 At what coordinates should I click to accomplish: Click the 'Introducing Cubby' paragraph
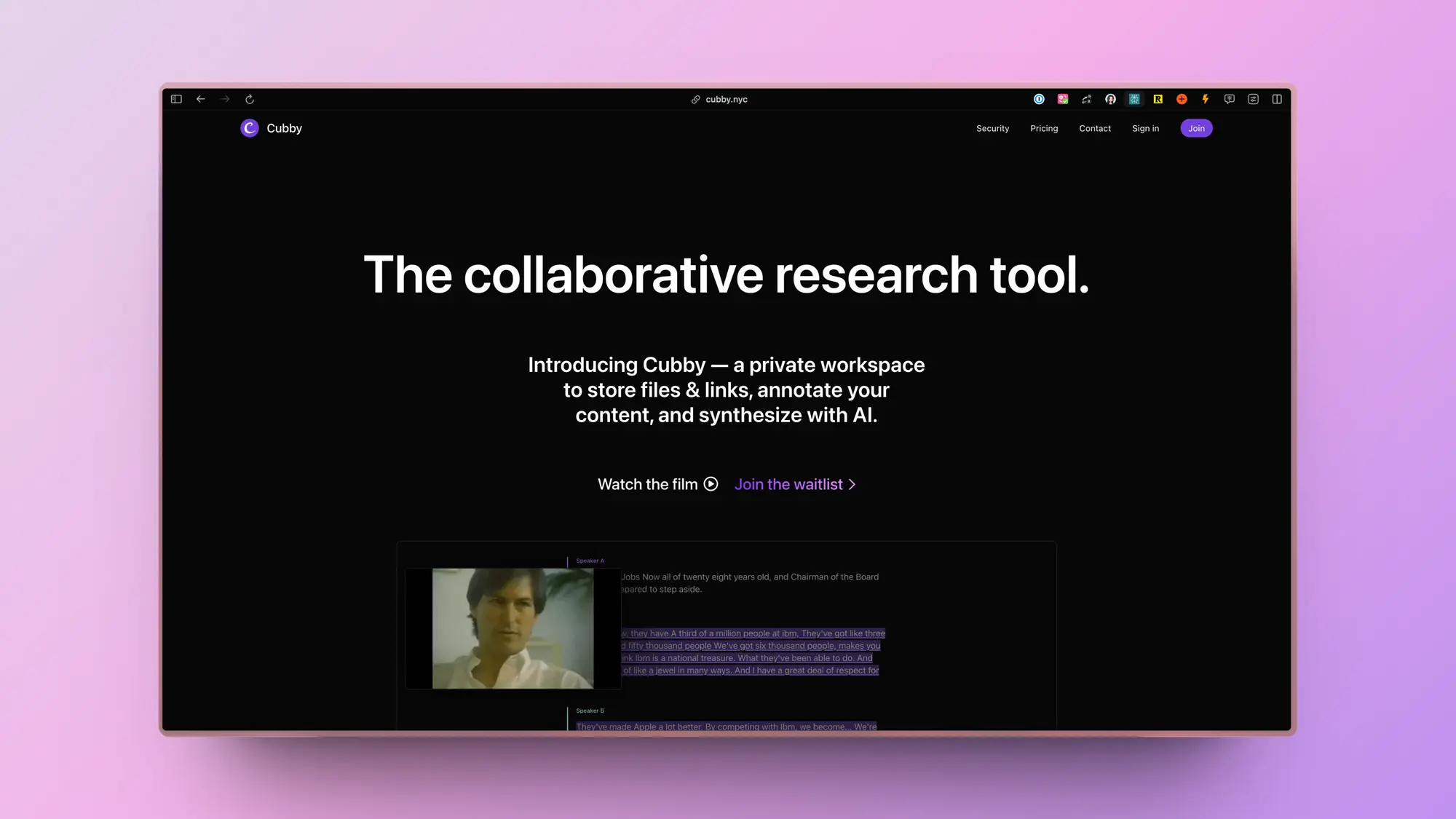point(727,389)
